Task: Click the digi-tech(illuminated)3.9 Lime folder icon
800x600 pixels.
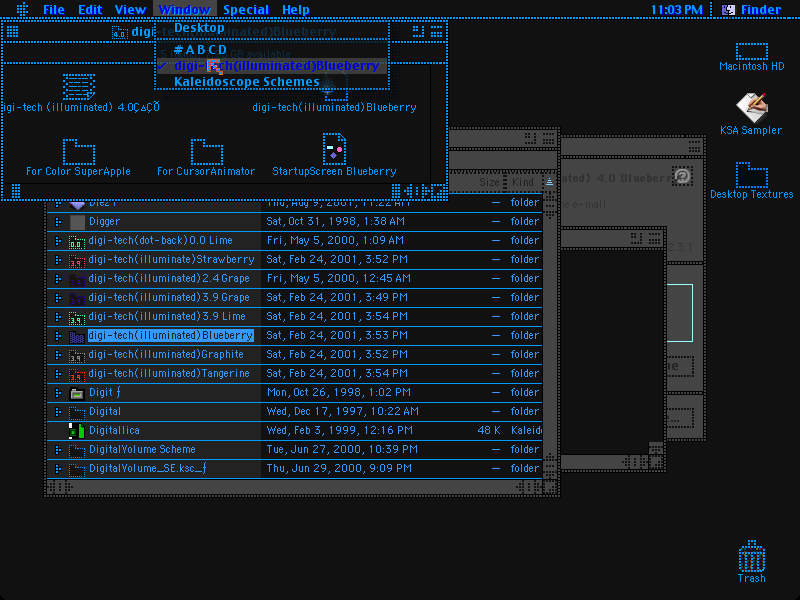Action: click(77, 317)
